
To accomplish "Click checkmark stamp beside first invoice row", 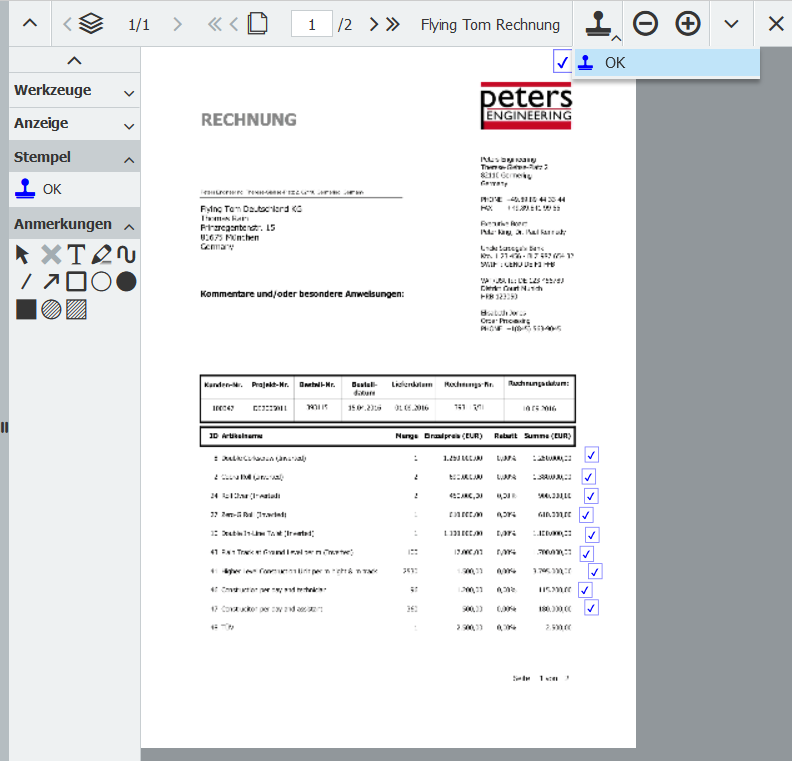I will [x=591, y=455].
